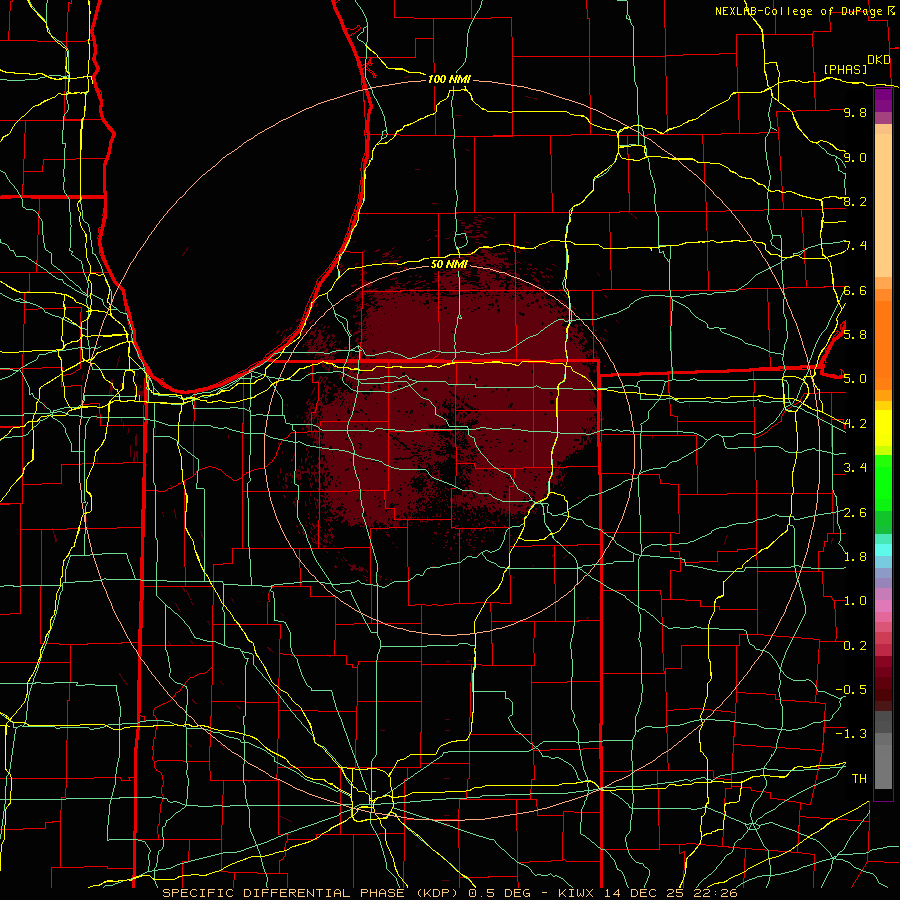Click the 50 NMI range ring label
Viewport: 900px width, 900px height.
[449, 264]
